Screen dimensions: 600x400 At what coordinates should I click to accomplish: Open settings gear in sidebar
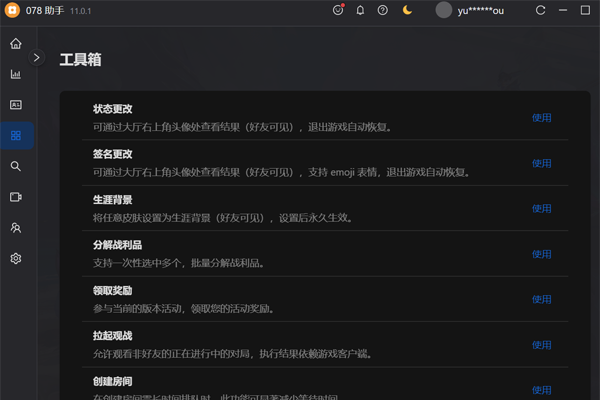point(16,259)
